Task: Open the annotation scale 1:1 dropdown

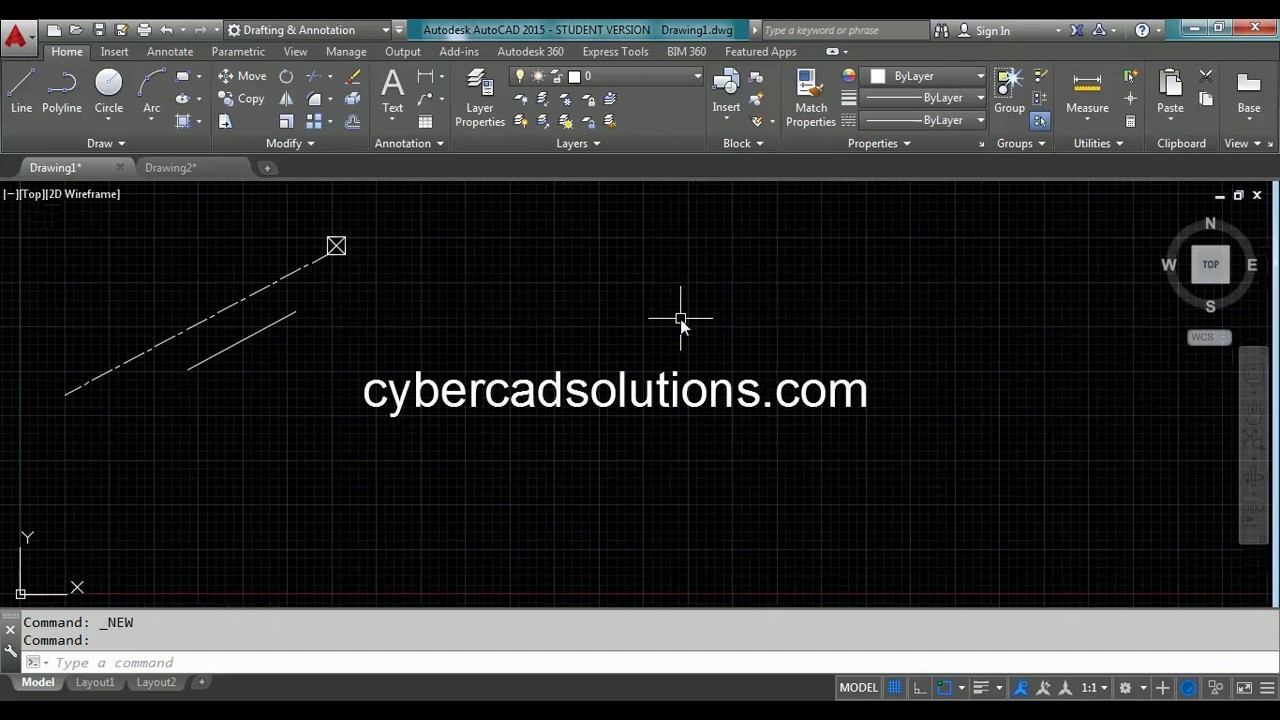Action: click(x=1094, y=688)
